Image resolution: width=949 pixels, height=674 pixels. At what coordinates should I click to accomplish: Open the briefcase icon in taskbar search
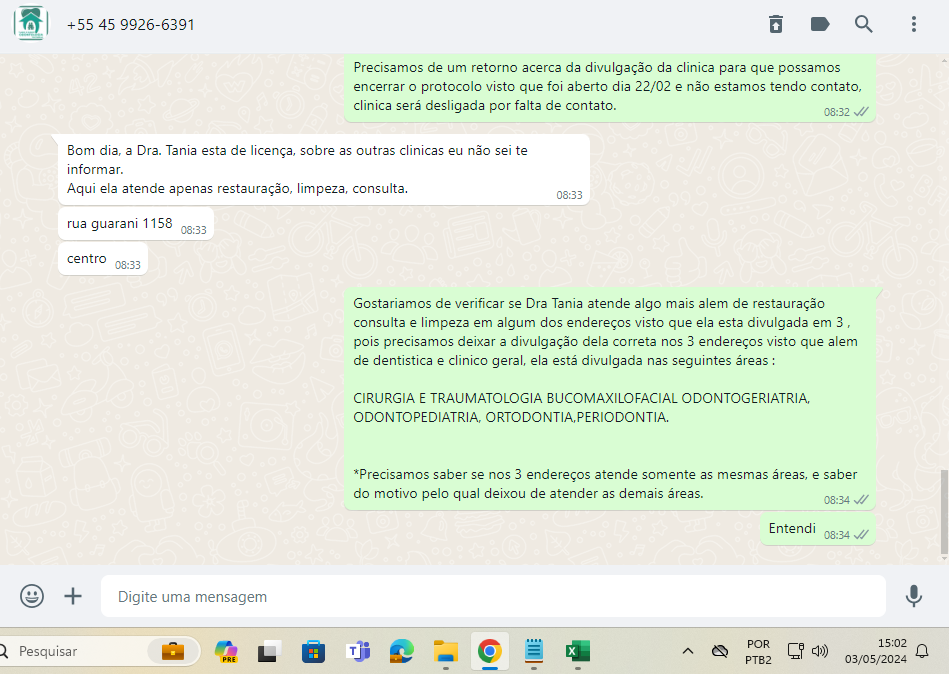tap(173, 651)
